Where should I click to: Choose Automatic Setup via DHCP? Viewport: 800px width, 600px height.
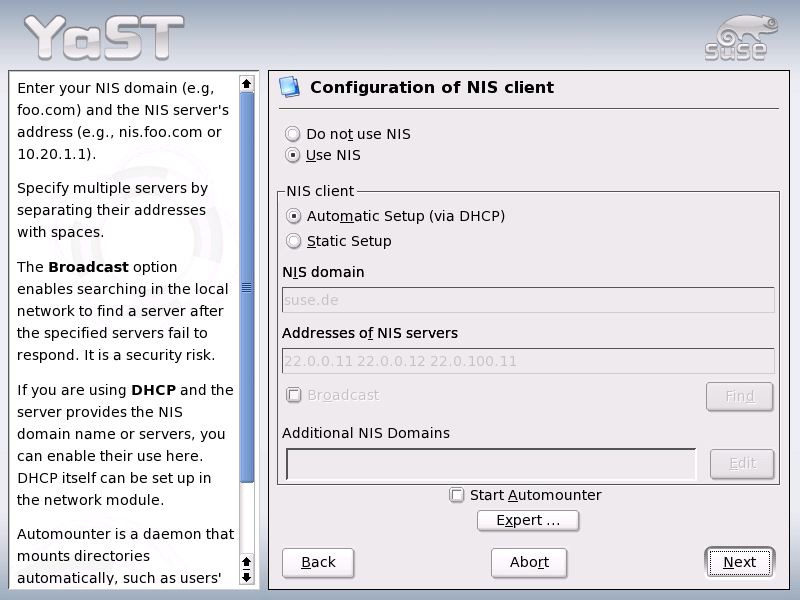click(294, 215)
